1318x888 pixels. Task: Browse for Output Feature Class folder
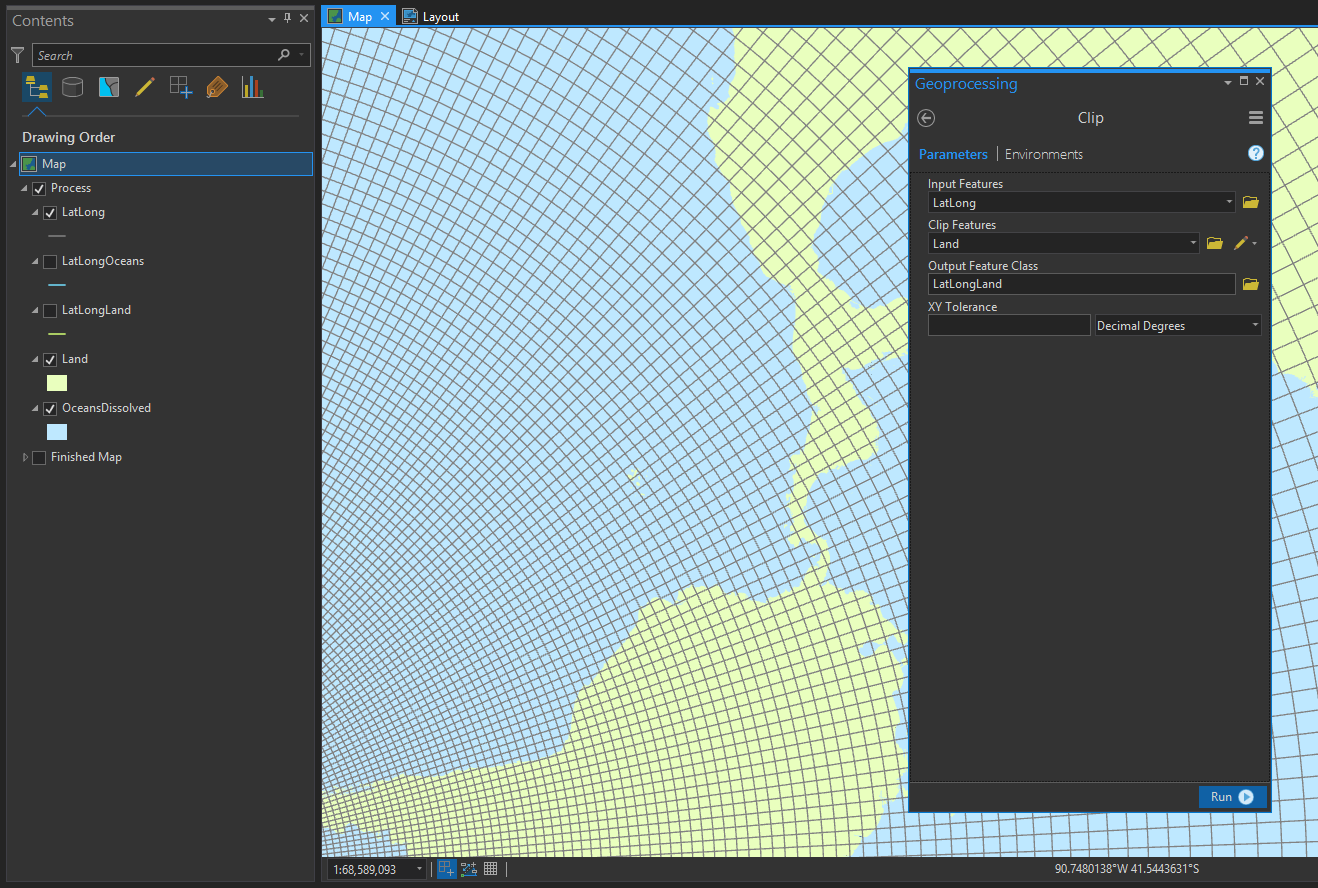pyautogui.click(x=1250, y=284)
